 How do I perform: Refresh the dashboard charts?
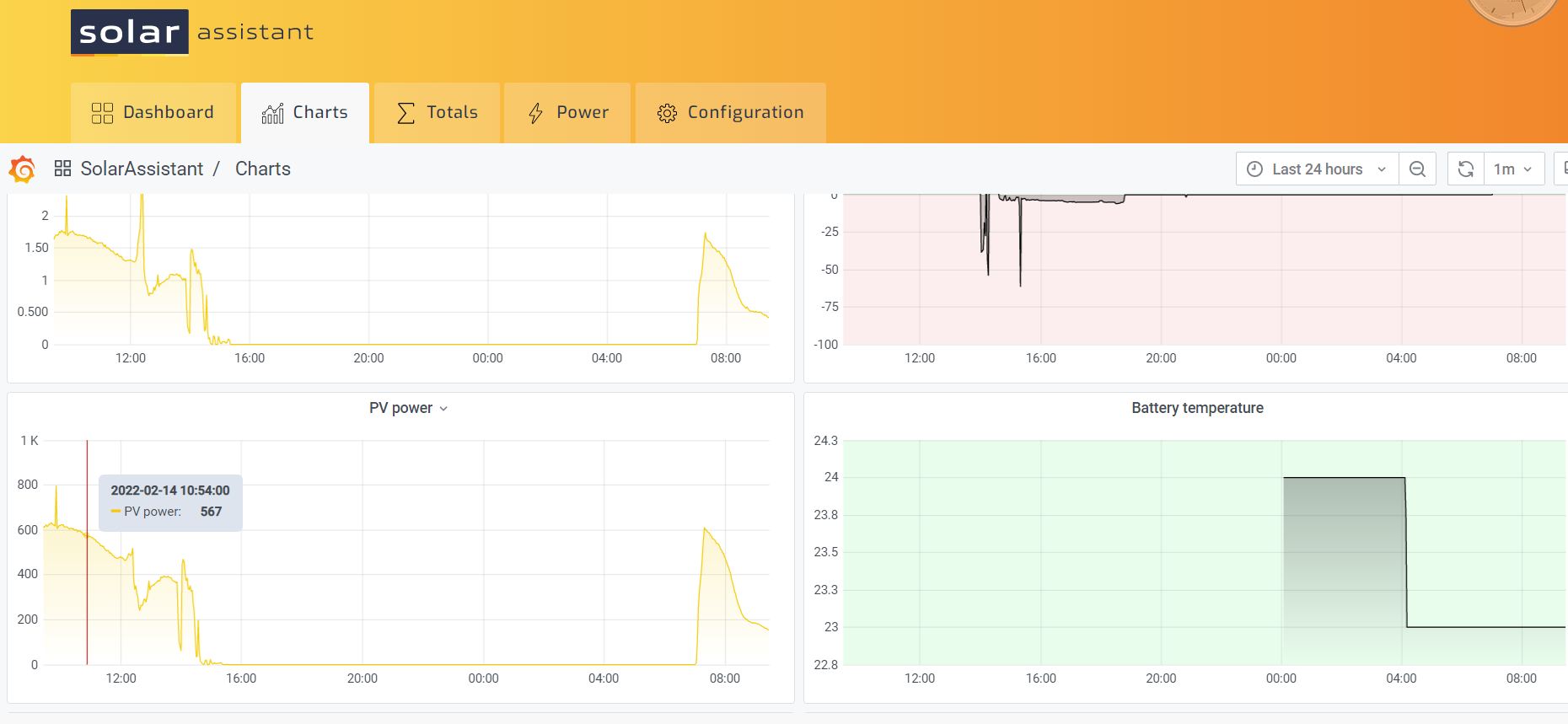(1466, 169)
